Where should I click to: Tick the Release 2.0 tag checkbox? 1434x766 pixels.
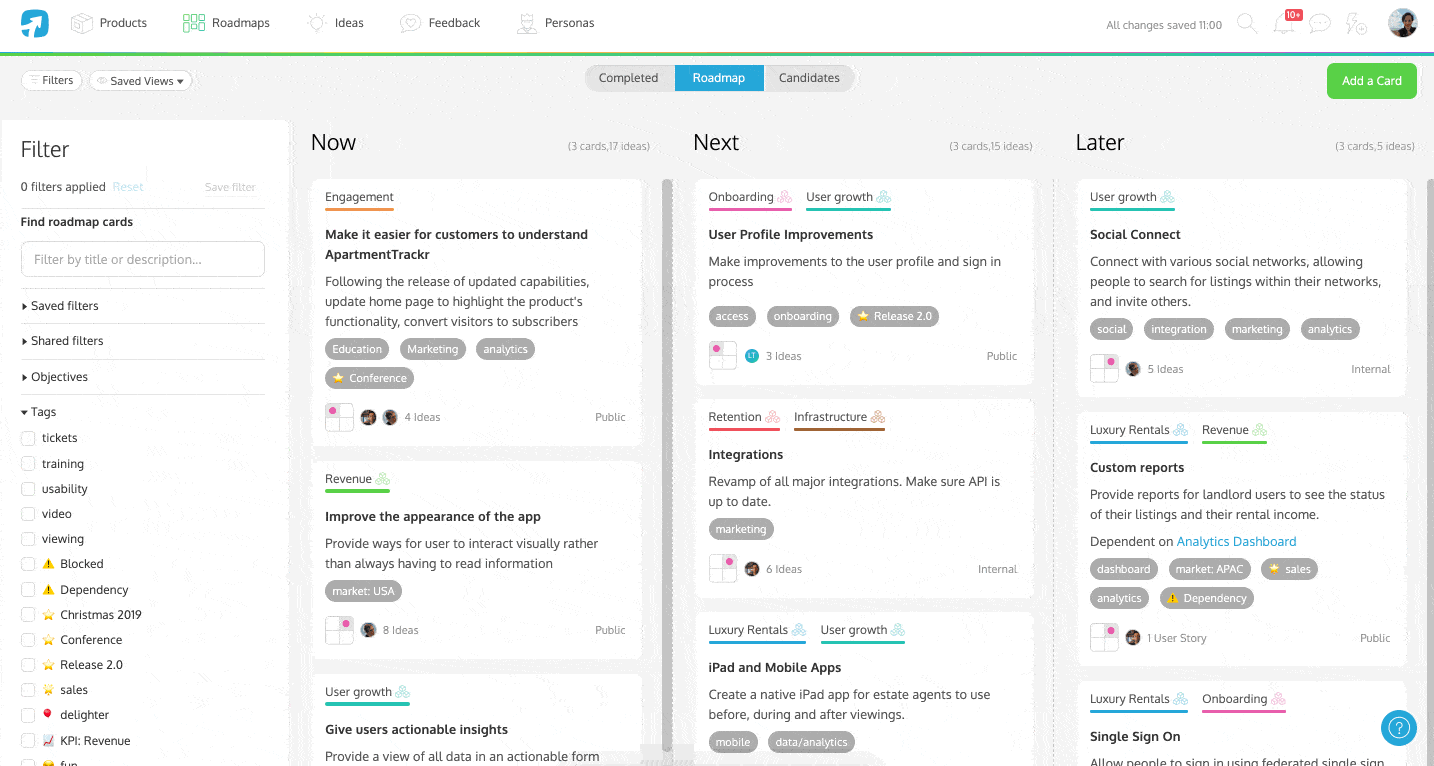coord(28,665)
